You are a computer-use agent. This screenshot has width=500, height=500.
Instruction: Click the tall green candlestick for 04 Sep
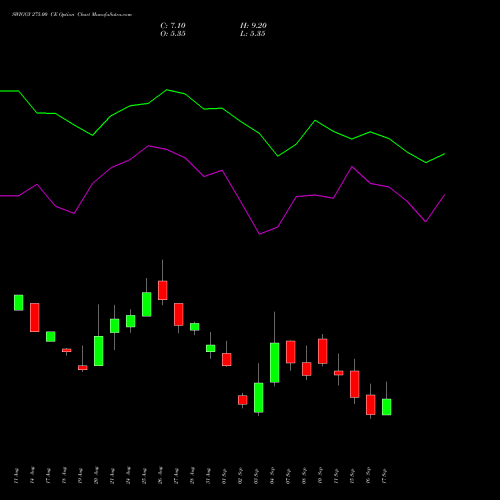click(274, 362)
